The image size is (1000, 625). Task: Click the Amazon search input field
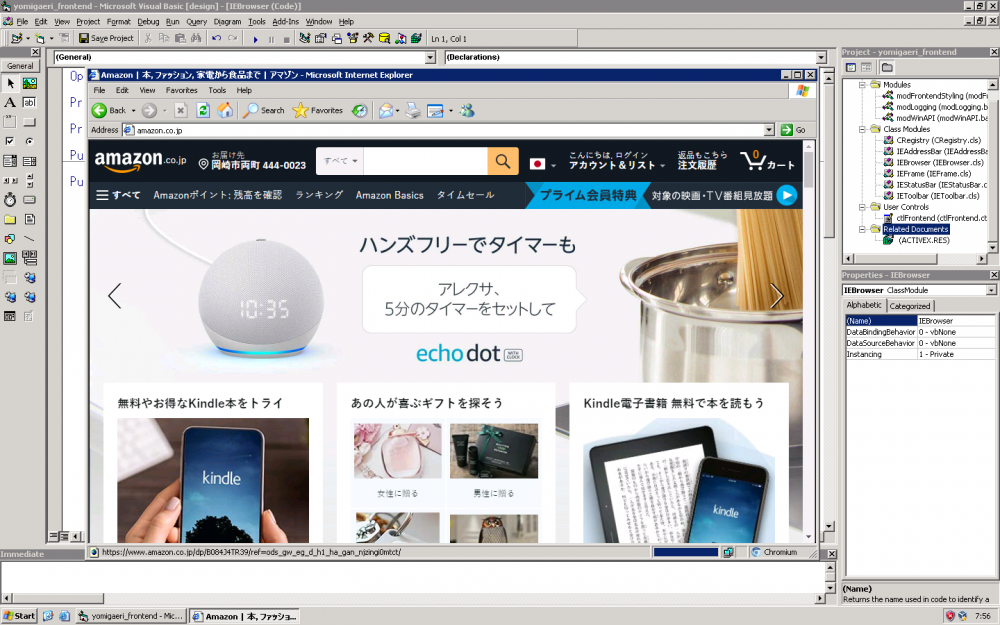click(x=427, y=161)
